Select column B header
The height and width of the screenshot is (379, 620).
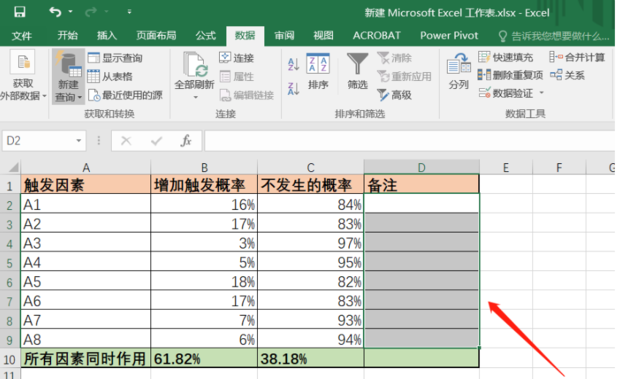[x=204, y=168]
